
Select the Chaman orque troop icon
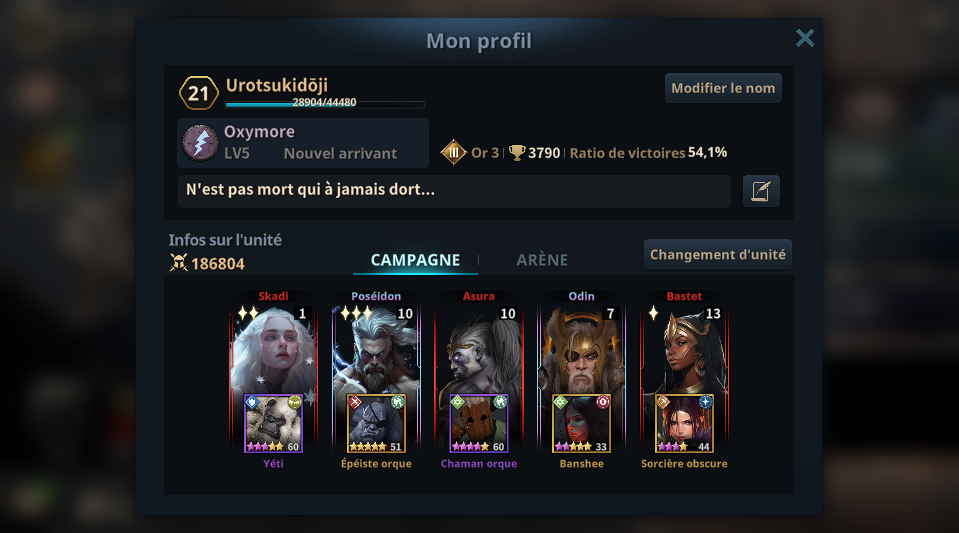pos(479,423)
